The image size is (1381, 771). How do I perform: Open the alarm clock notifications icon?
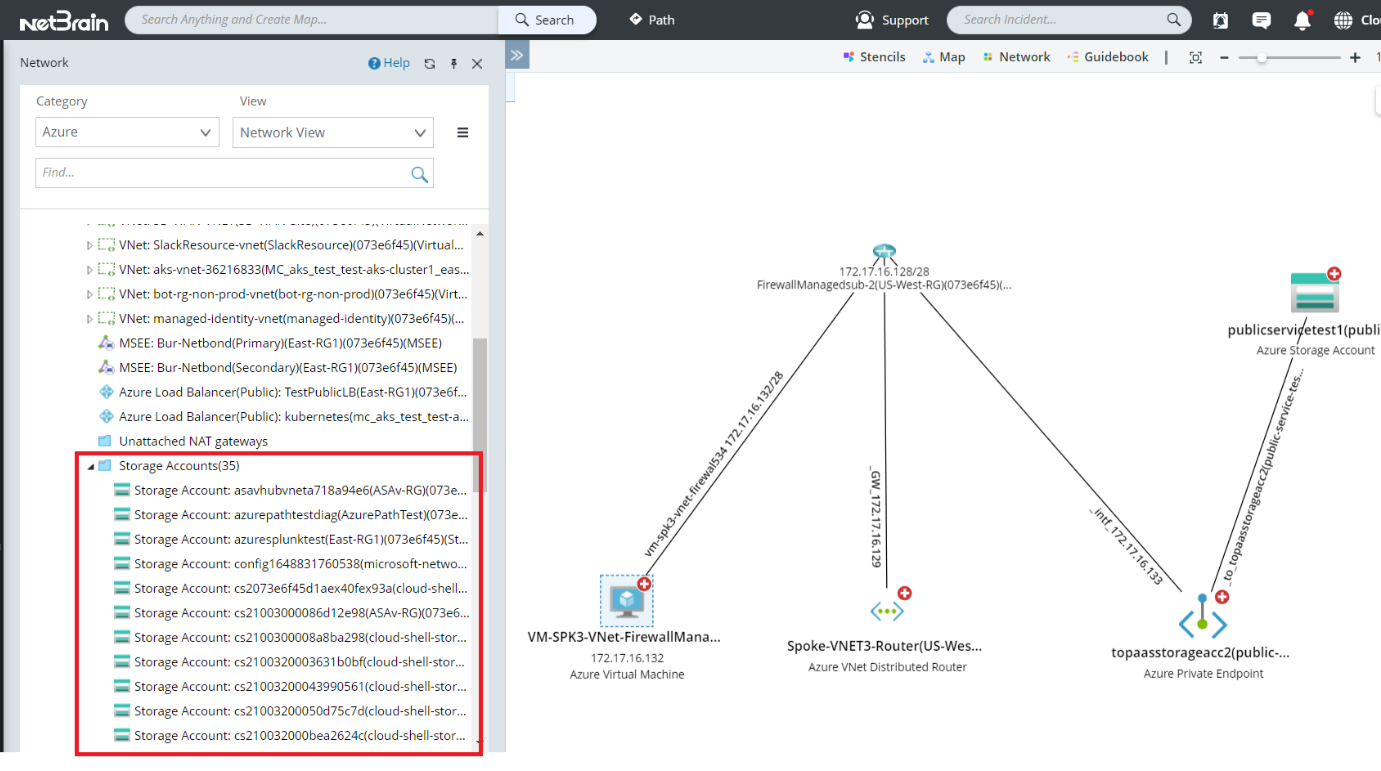tap(1221, 20)
